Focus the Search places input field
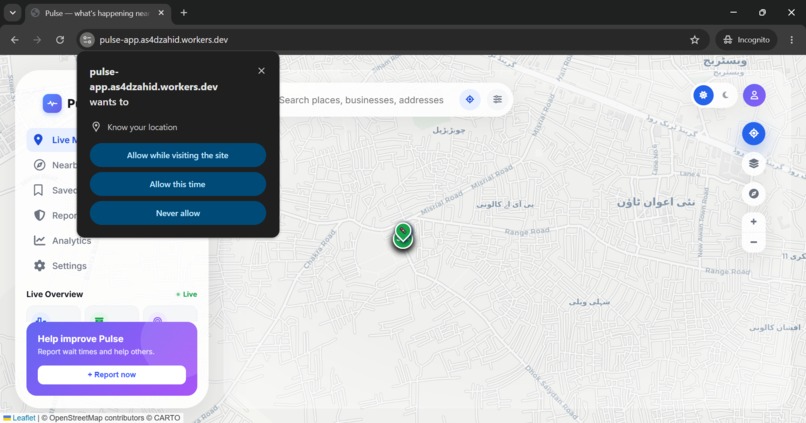This screenshot has width=806, height=423. pyautogui.click(x=361, y=100)
